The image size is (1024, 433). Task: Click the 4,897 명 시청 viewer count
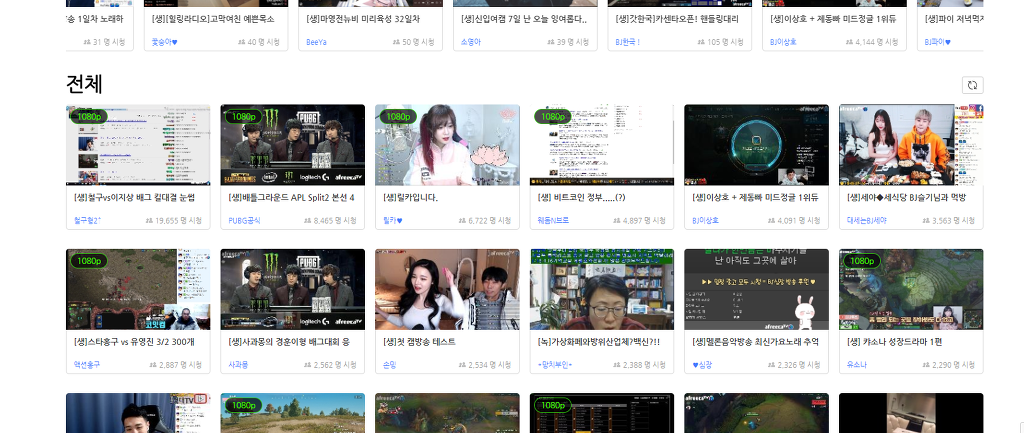[640, 221]
